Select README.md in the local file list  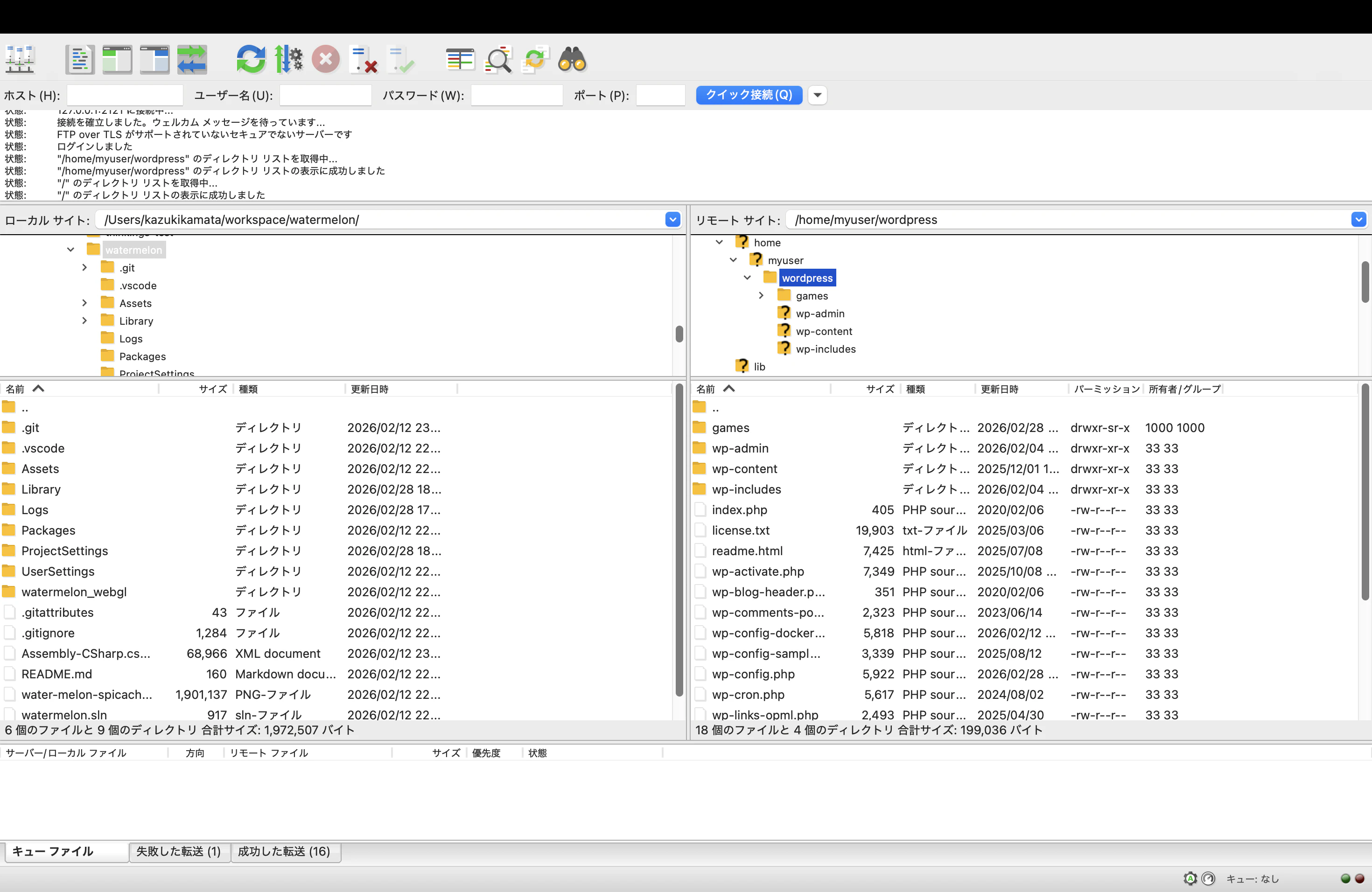point(56,674)
